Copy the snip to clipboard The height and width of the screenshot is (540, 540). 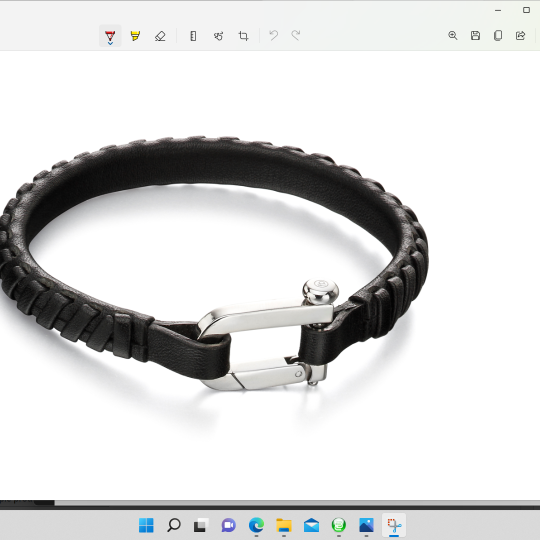coord(498,35)
